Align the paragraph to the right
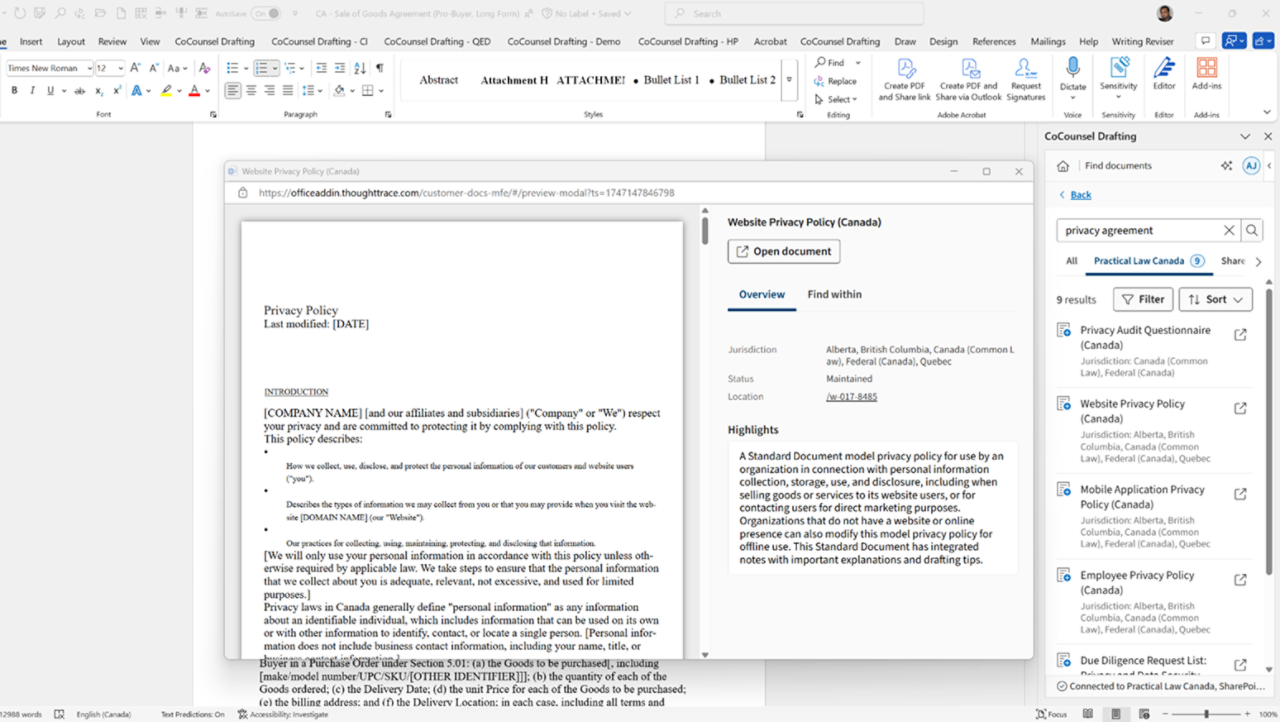1280x722 pixels. click(x=269, y=90)
